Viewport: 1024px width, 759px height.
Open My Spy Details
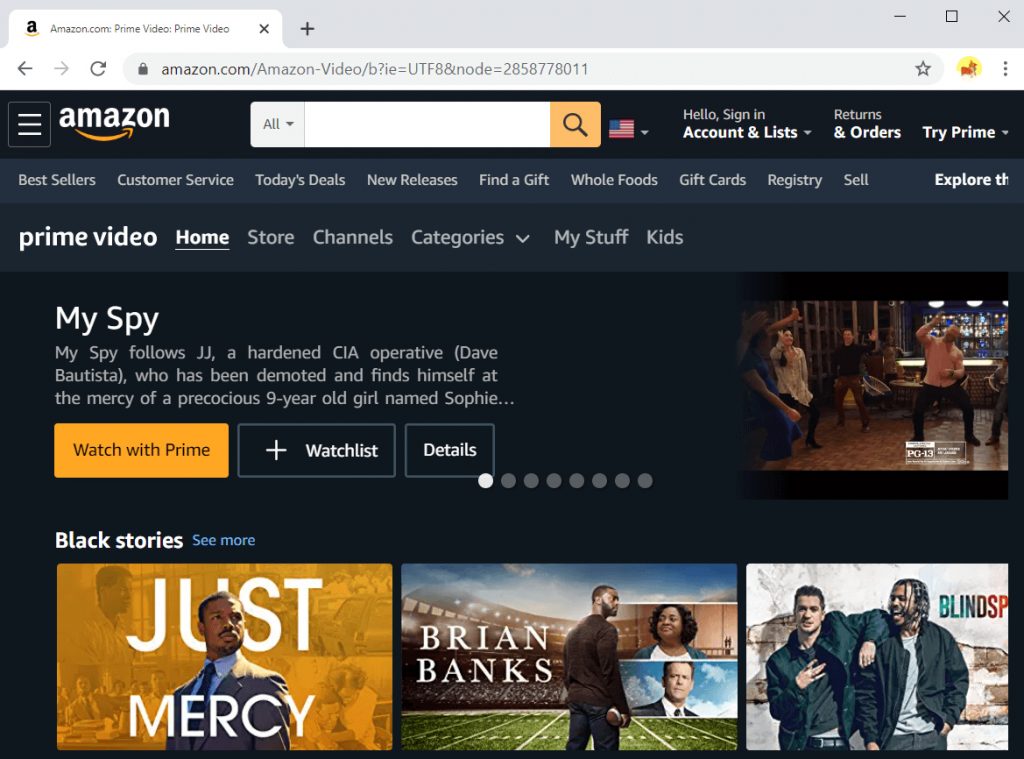pos(449,450)
